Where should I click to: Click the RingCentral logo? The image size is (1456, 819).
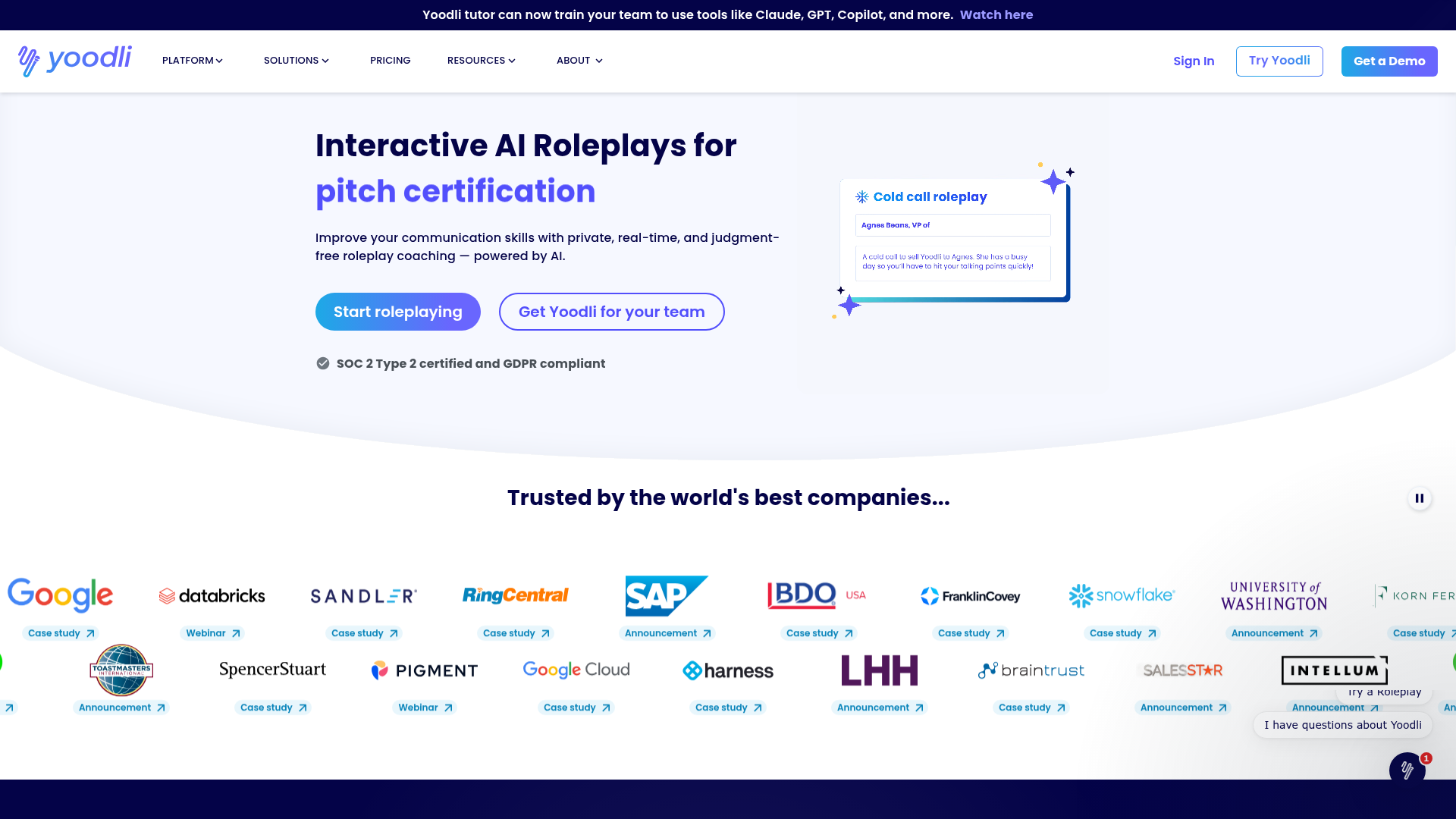[x=516, y=595]
